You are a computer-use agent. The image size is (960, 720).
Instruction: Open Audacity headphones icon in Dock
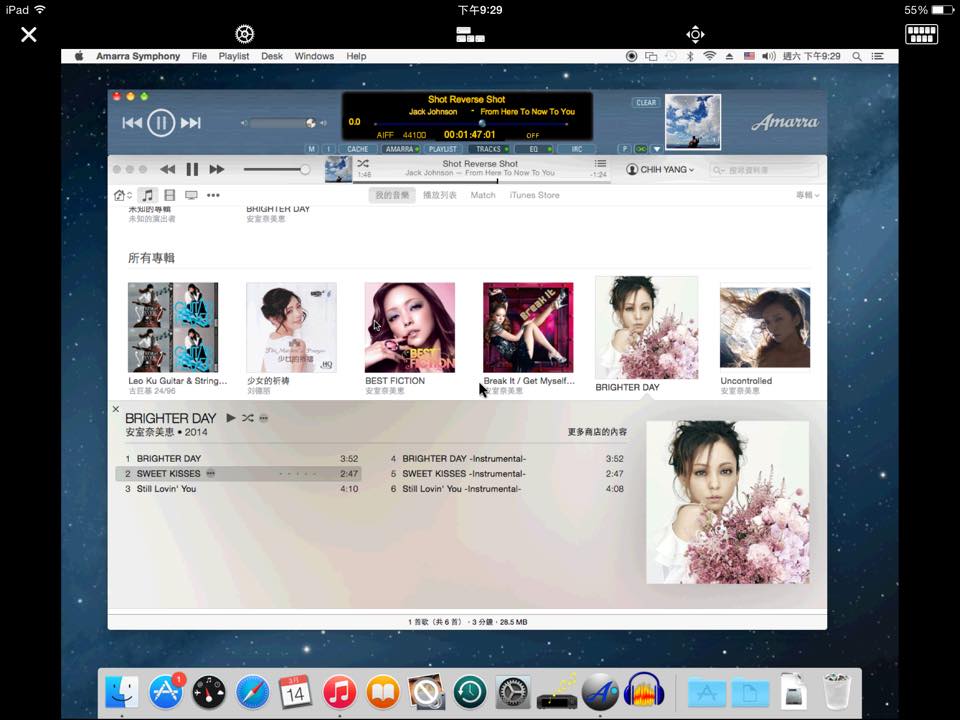[644, 693]
